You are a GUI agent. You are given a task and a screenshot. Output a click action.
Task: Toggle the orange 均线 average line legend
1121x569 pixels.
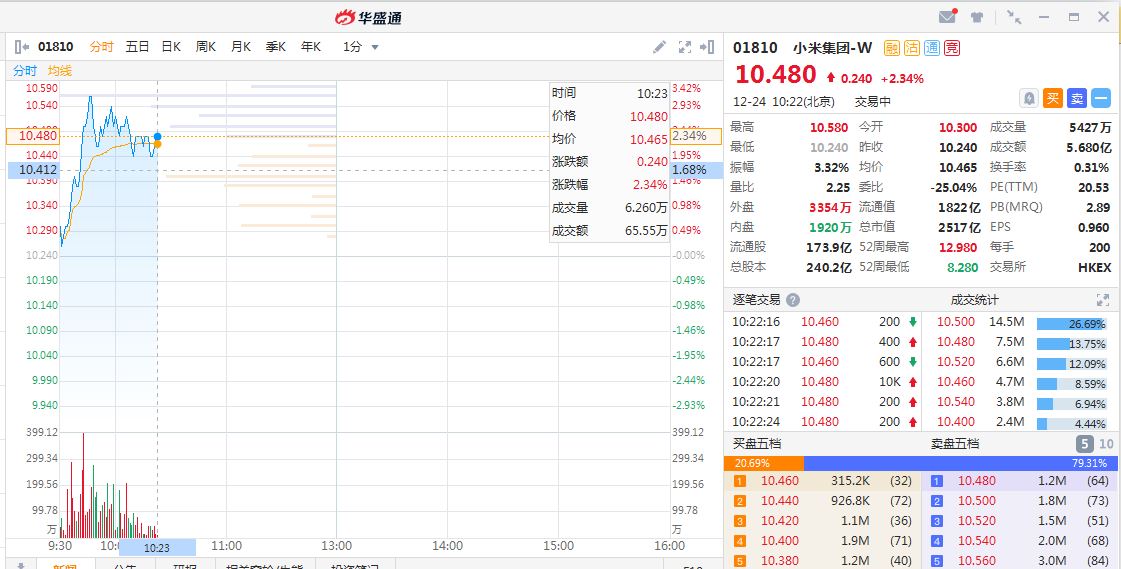(60, 71)
